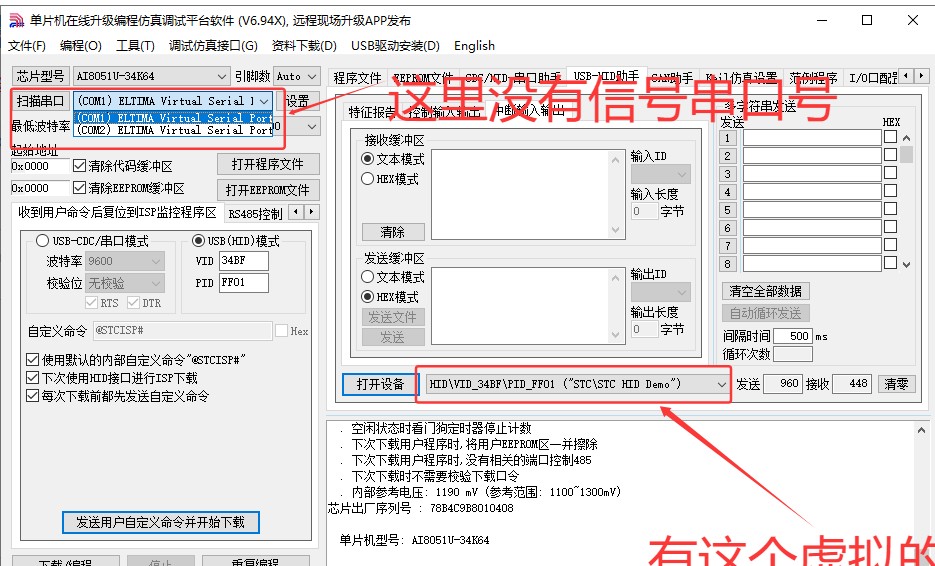Click scroll-down arrow of multi-string list
Image resolution: width=935 pixels, height=566 pixels.
906,264
